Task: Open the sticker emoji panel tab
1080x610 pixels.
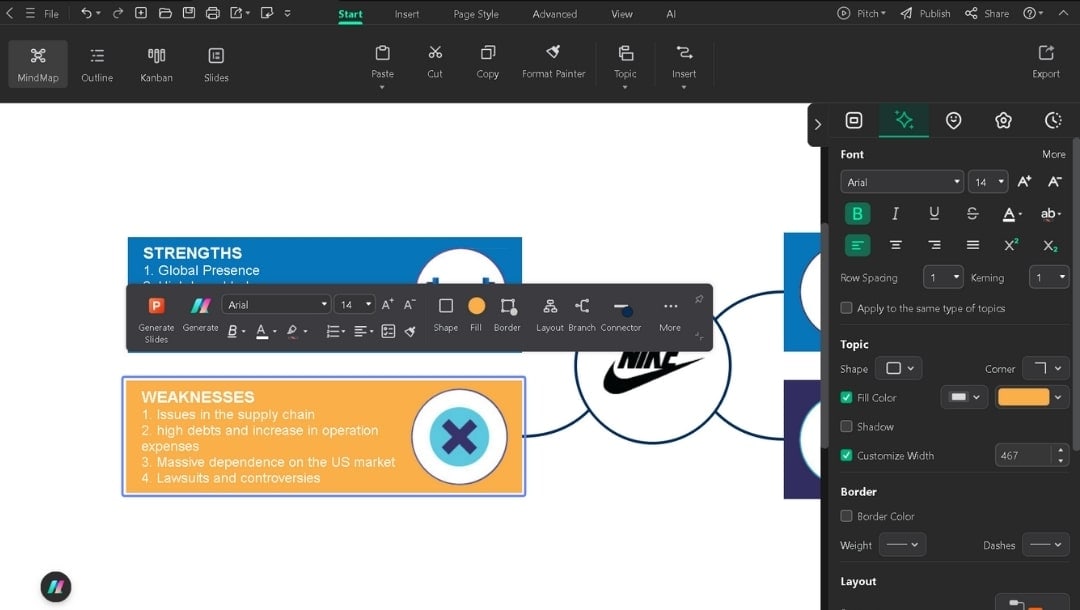Action: [x=953, y=120]
